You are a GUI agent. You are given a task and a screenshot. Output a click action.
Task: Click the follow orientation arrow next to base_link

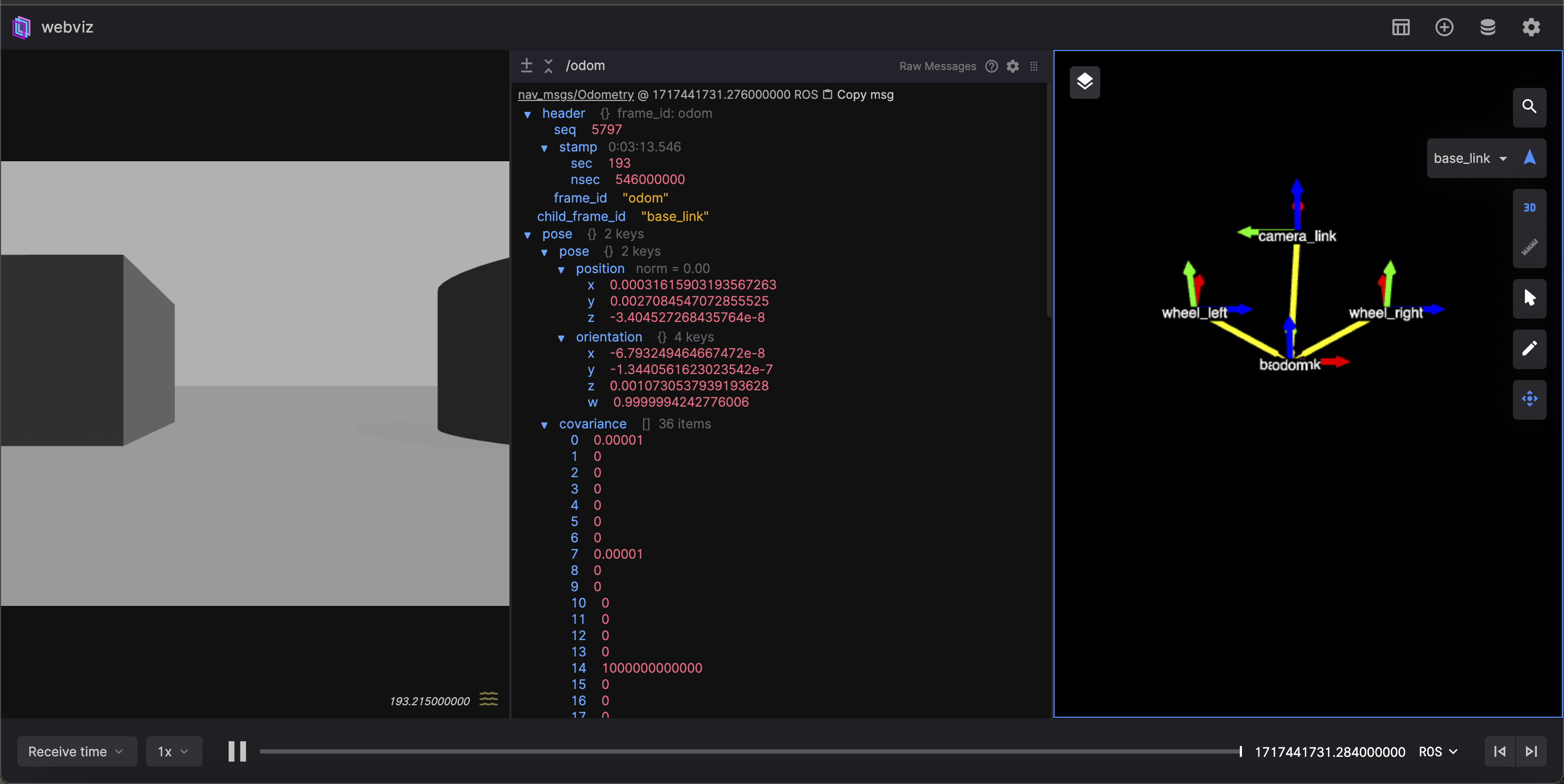pos(1529,159)
